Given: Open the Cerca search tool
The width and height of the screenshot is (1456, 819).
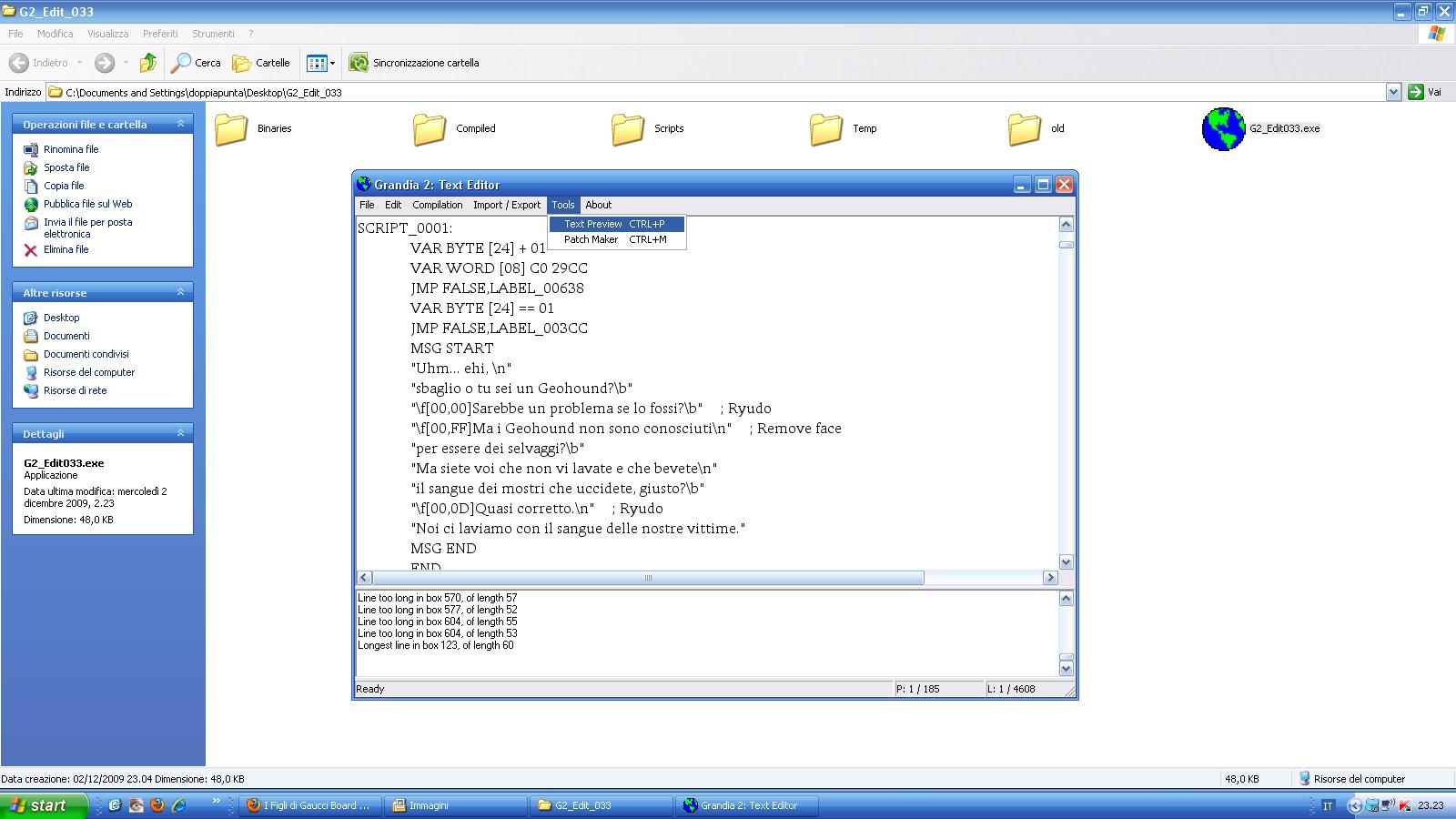Looking at the screenshot, I should point(196,63).
